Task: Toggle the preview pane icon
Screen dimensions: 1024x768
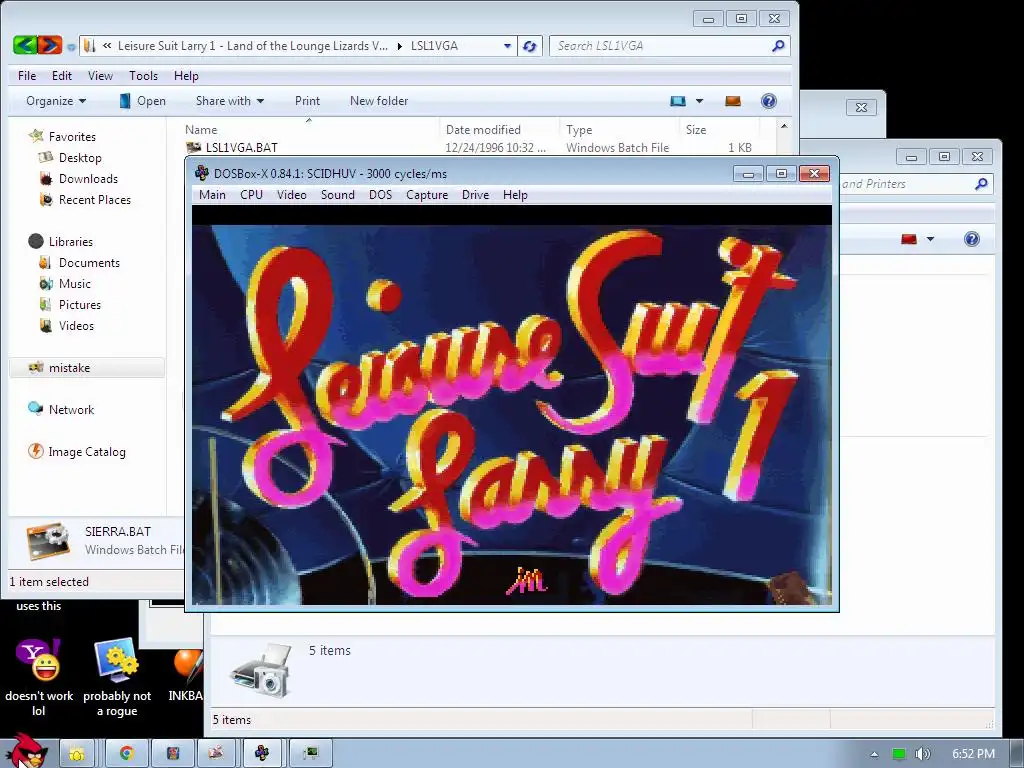Action: pos(733,101)
